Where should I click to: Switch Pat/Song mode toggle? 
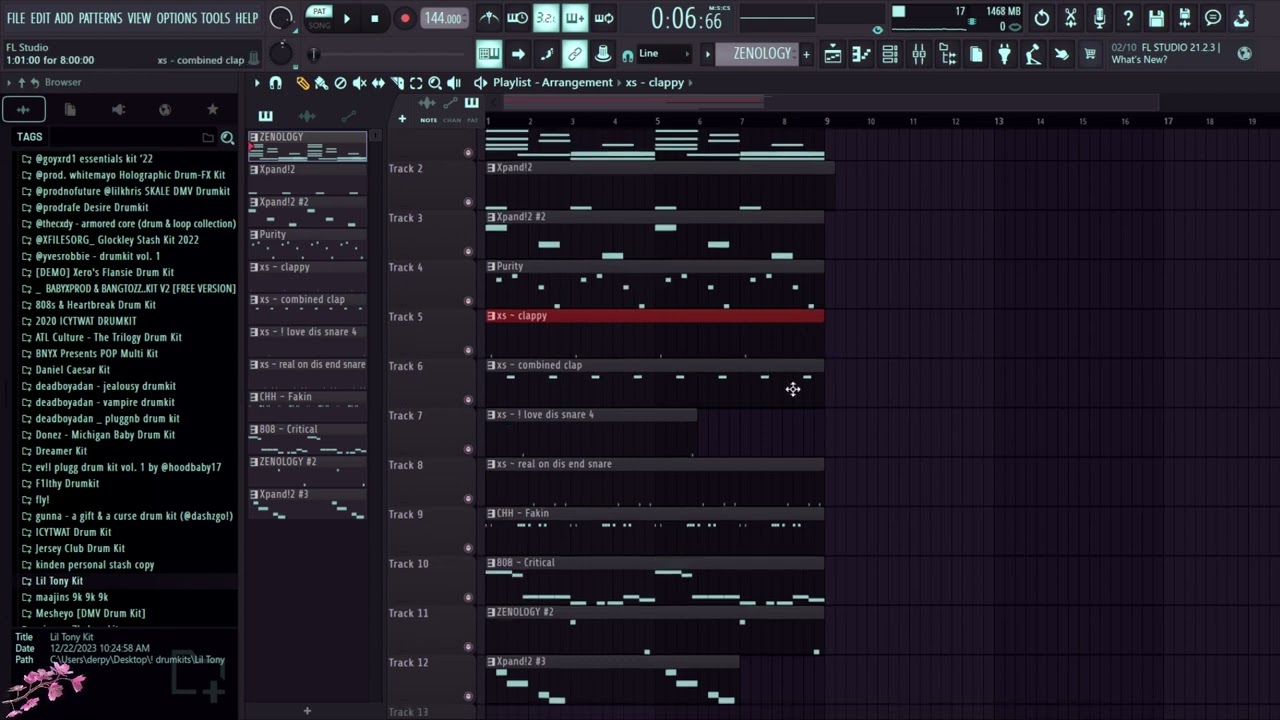319,18
